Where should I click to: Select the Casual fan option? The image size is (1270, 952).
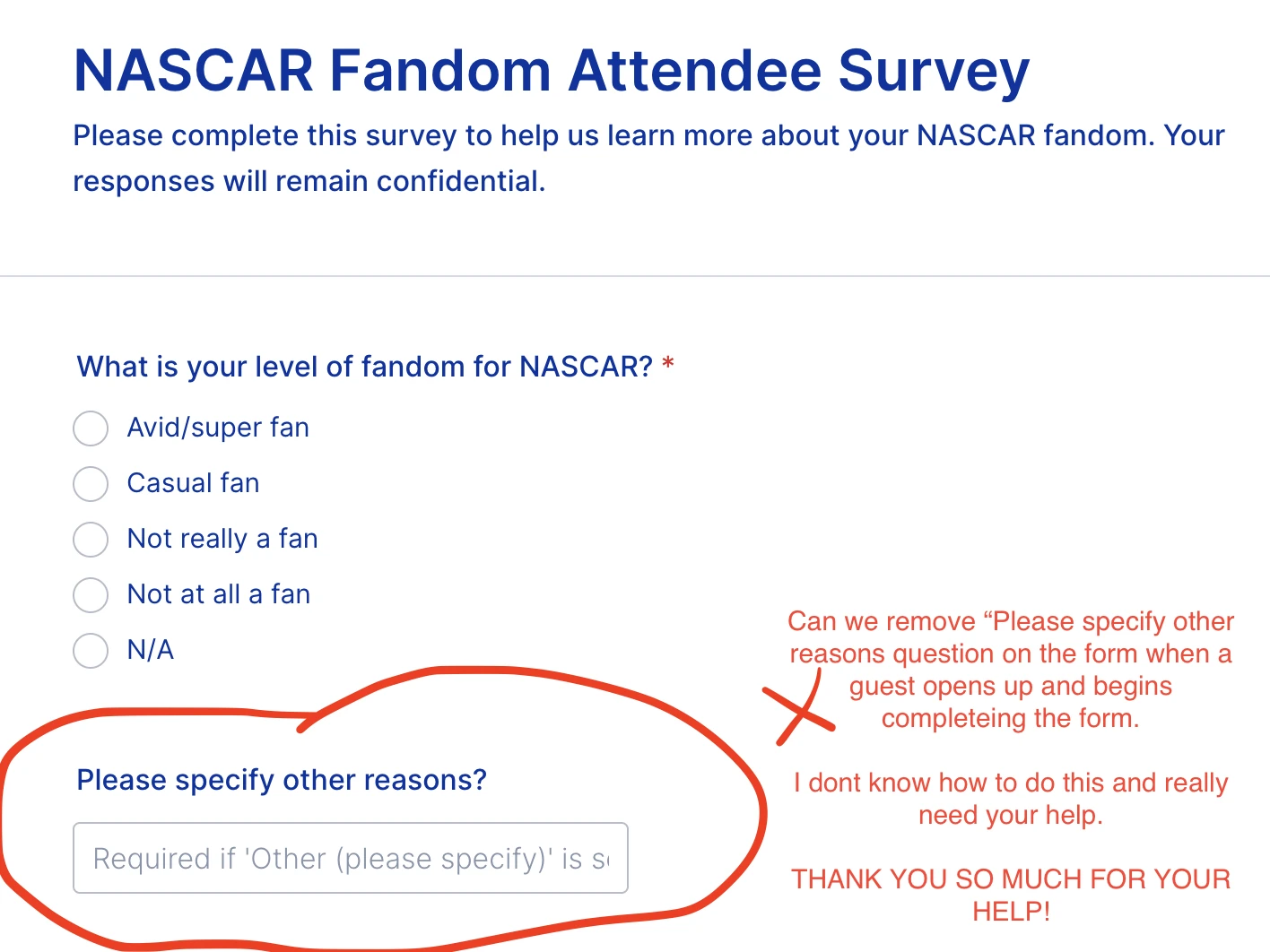[x=90, y=484]
